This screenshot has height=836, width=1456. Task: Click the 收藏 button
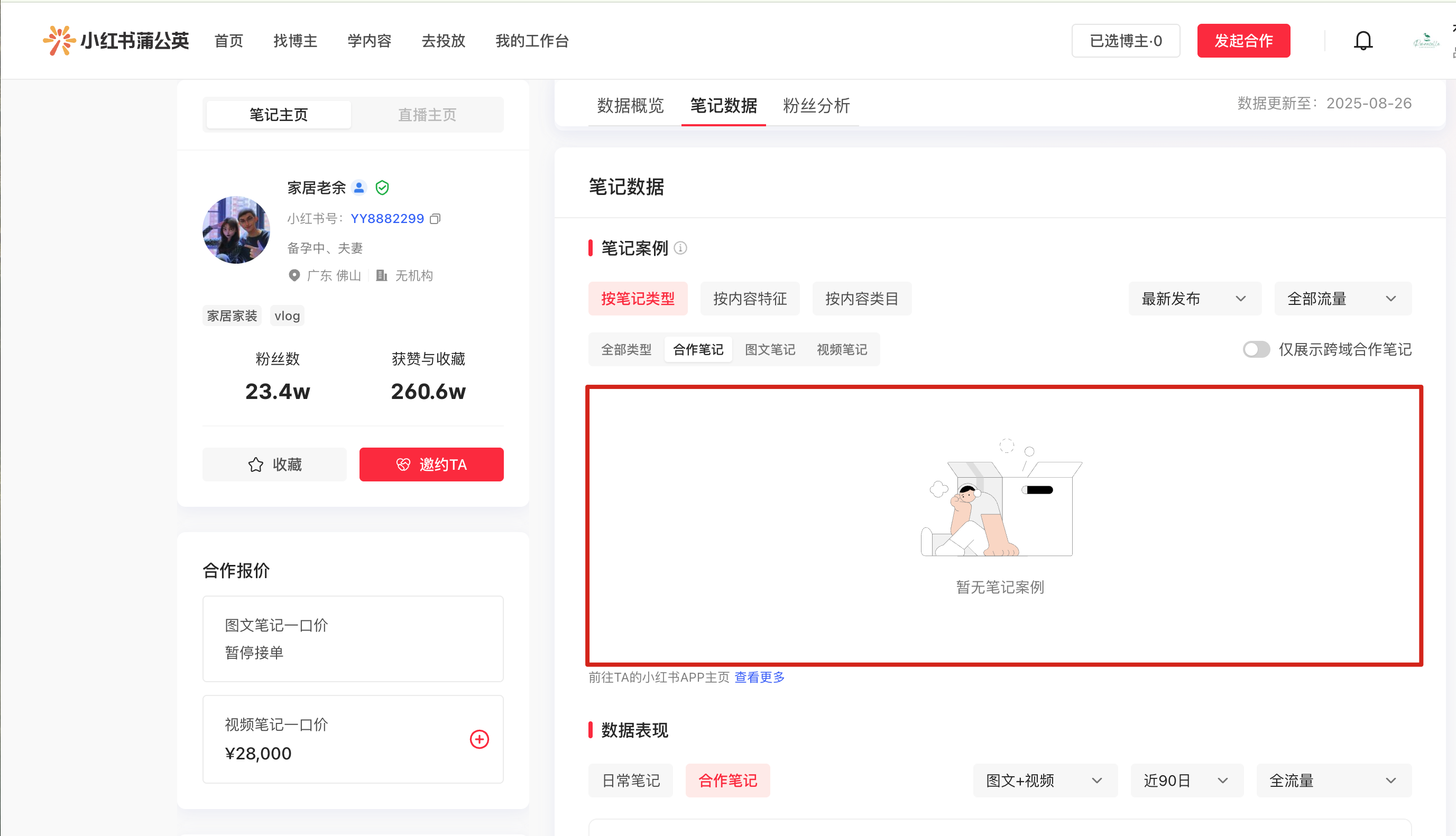click(x=274, y=465)
